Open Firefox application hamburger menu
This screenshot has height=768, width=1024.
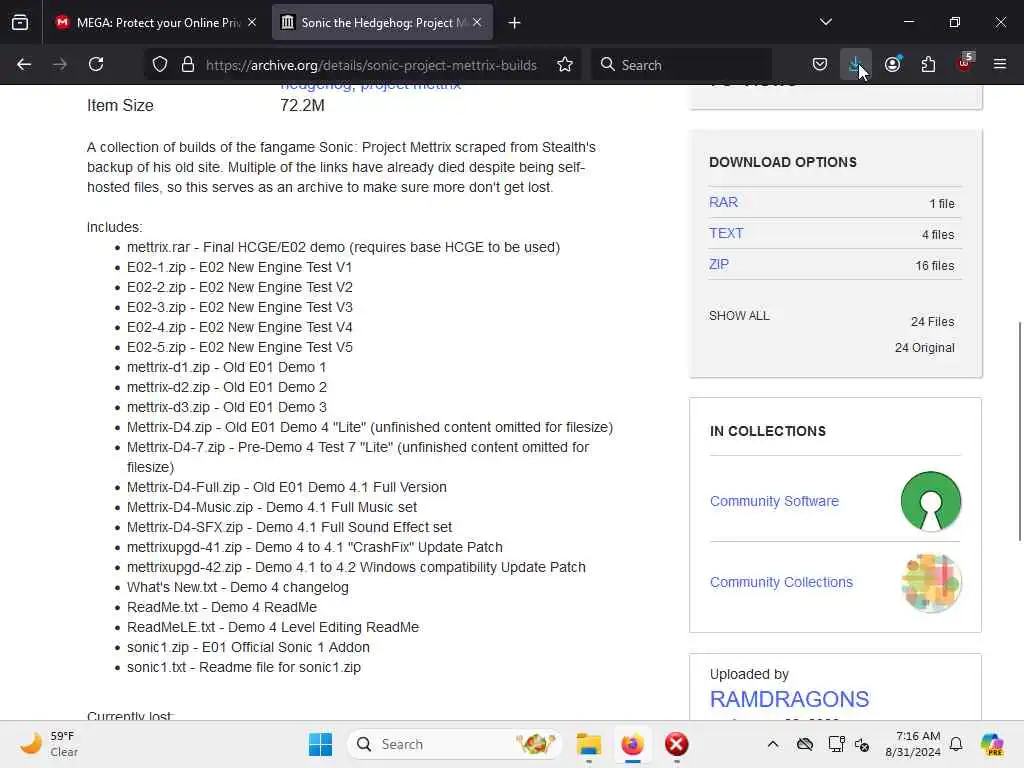click(x=1000, y=65)
